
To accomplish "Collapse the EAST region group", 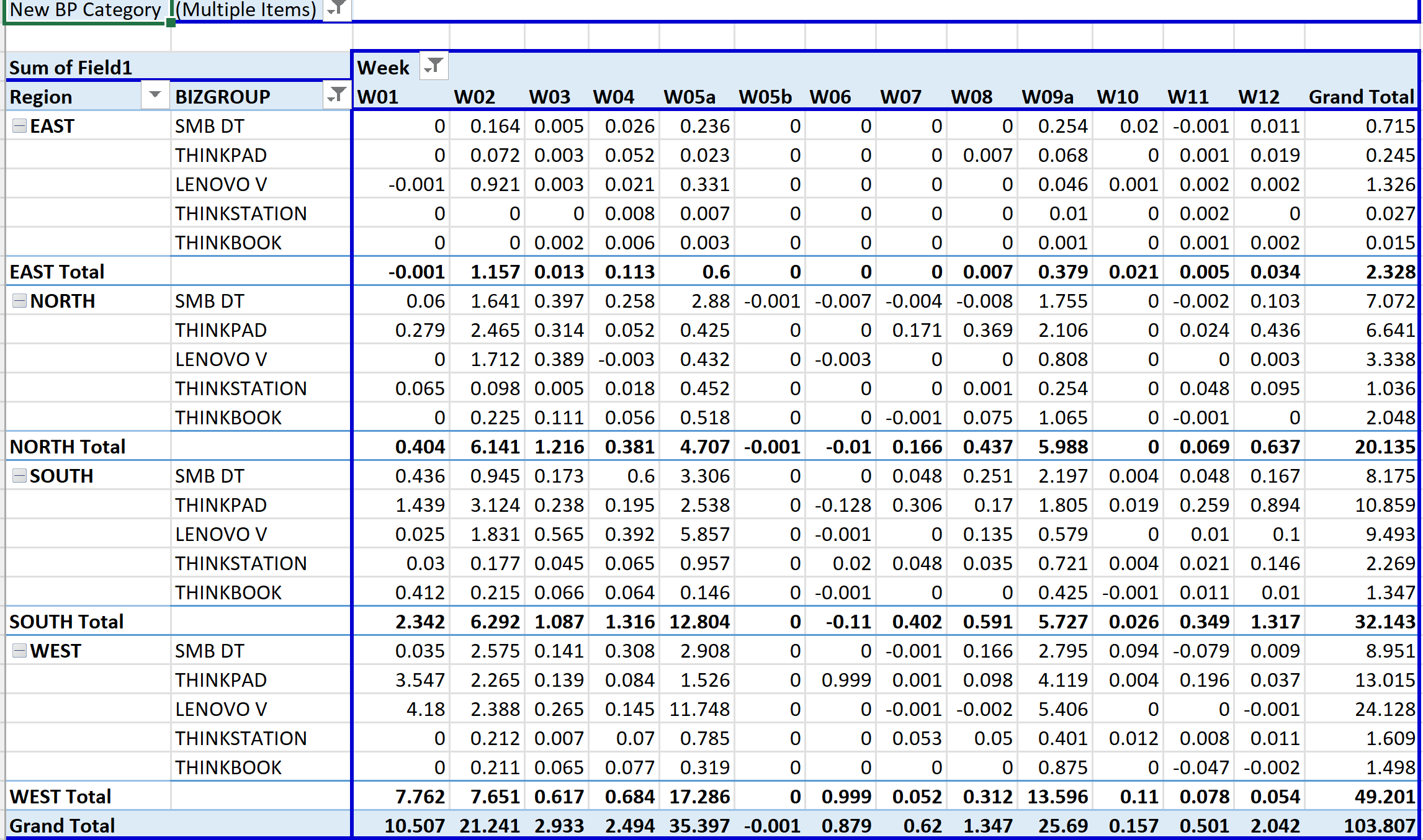I will coord(20,126).
